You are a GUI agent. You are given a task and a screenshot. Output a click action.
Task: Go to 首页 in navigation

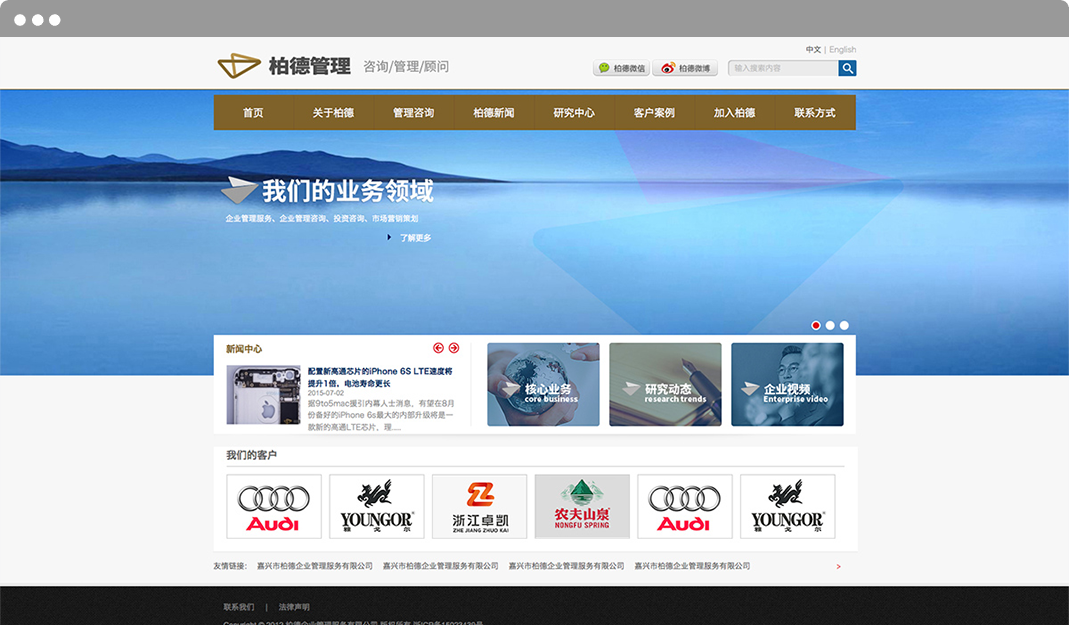pos(254,112)
